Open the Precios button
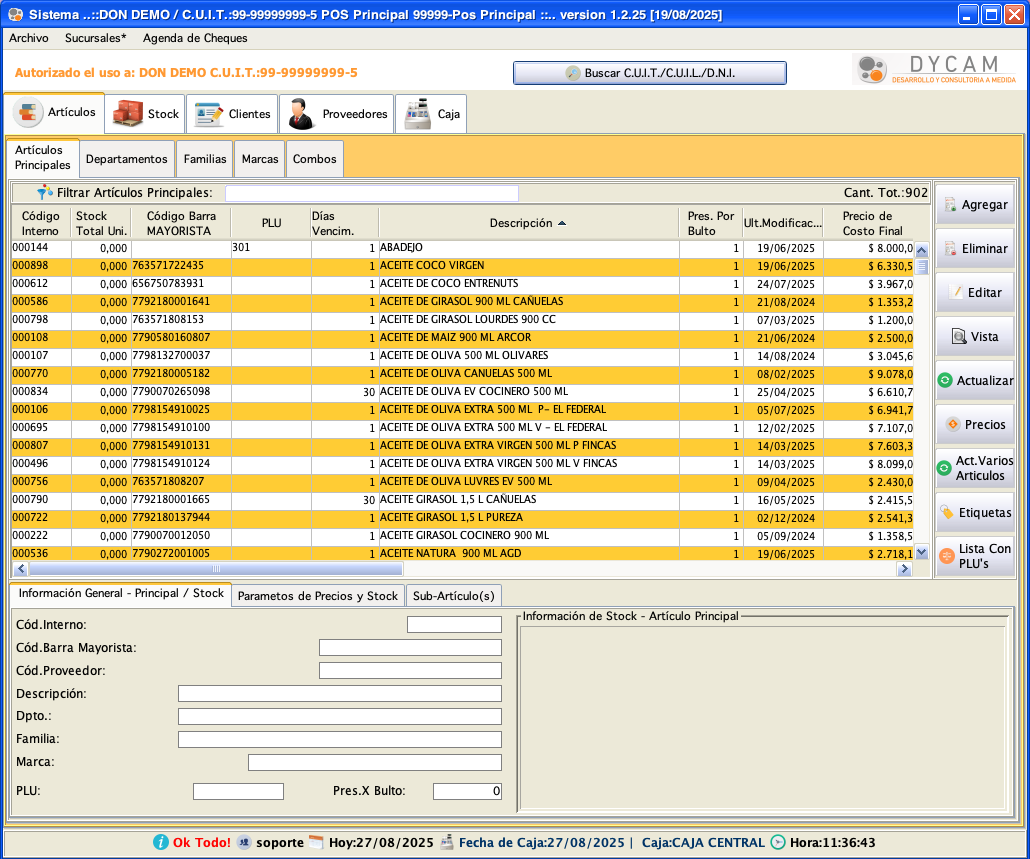Image resolution: width=1030 pixels, height=859 pixels. click(x=975, y=425)
